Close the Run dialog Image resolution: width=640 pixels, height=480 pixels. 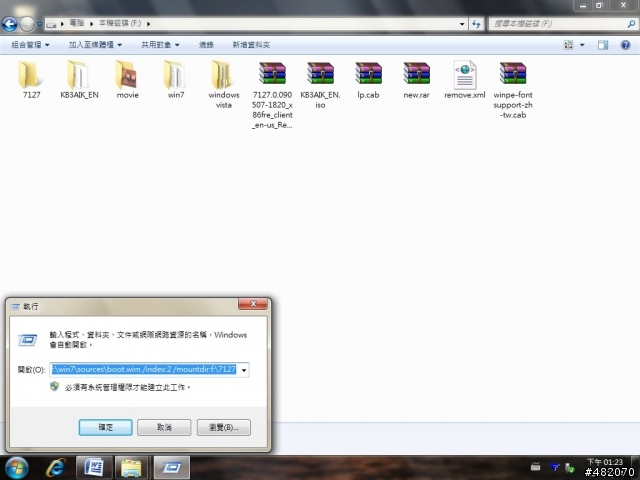pyautogui.click(x=253, y=304)
